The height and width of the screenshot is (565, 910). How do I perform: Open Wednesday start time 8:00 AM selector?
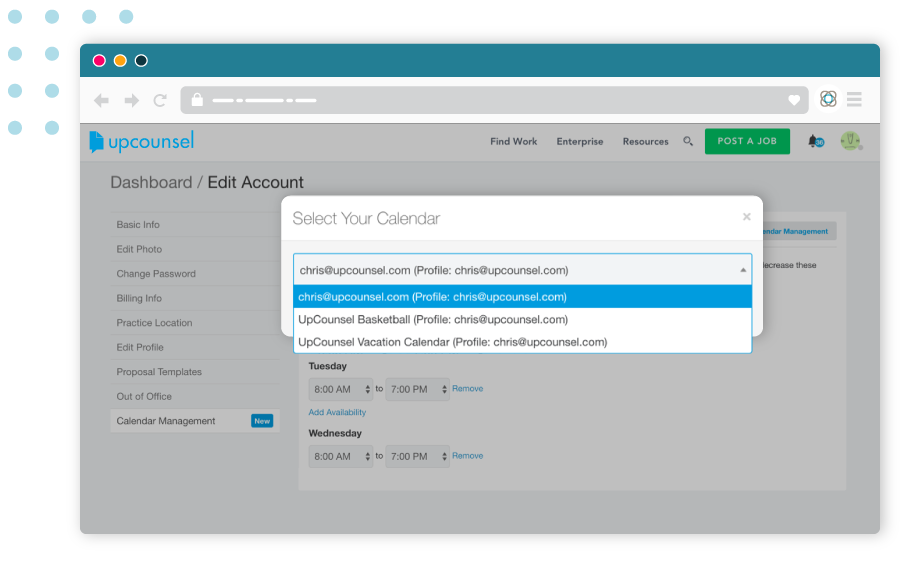click(x=341, y=457)
